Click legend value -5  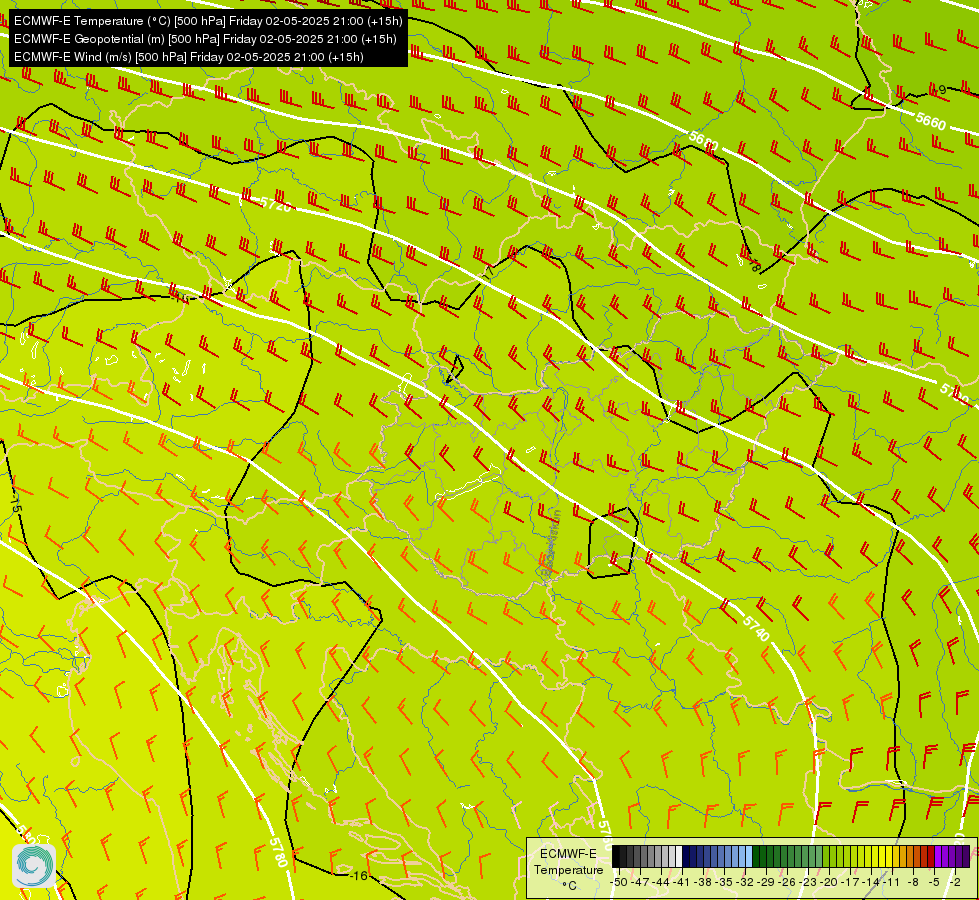pos(934,883)
